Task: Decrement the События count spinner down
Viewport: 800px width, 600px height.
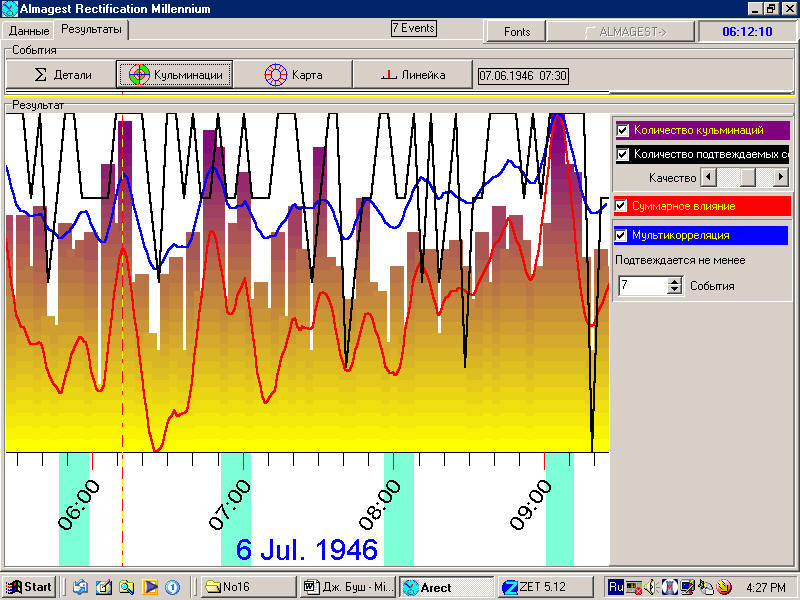Action: pos(674,290)
